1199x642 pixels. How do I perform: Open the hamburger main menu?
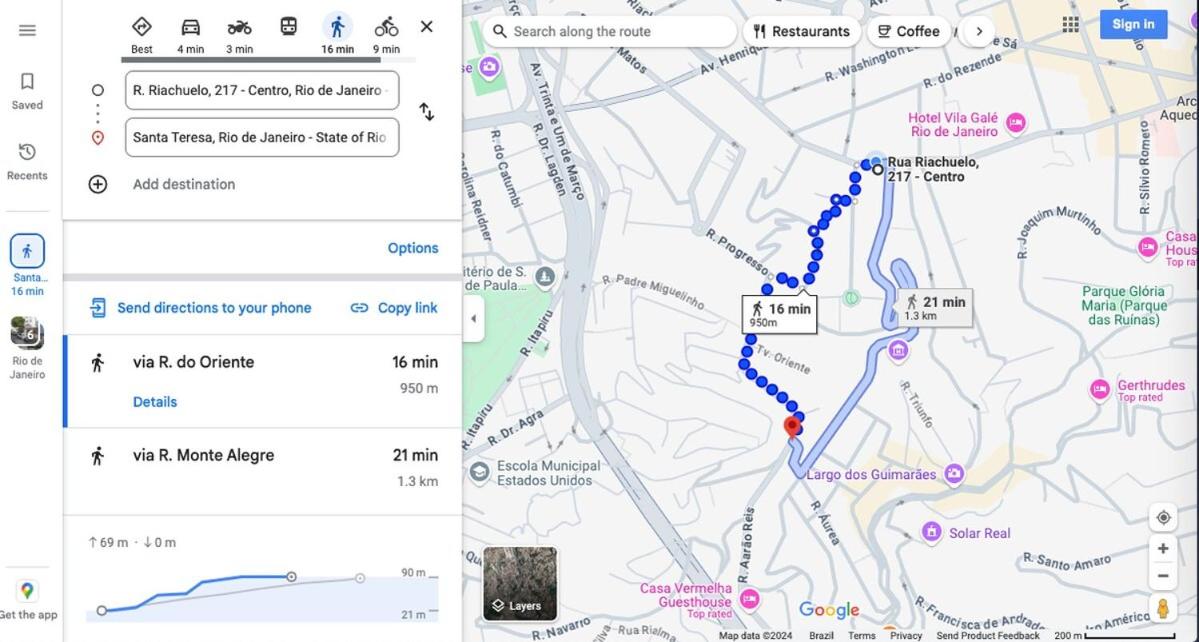[x=27, y=31]
